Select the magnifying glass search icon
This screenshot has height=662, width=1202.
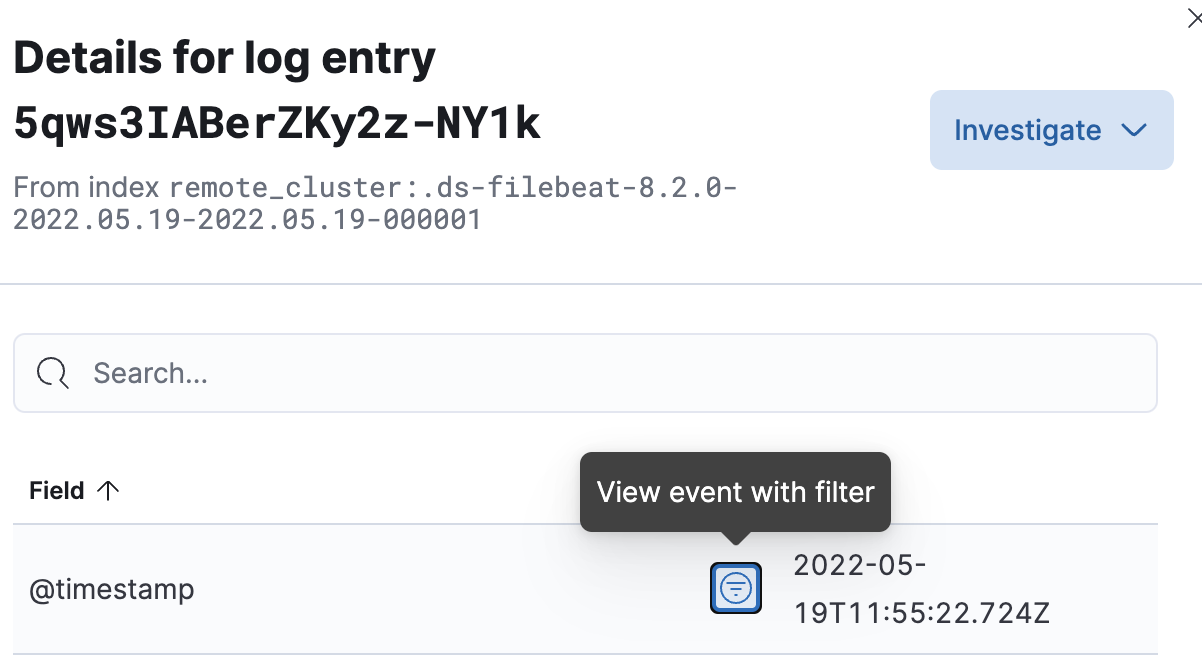coord(52,373)
